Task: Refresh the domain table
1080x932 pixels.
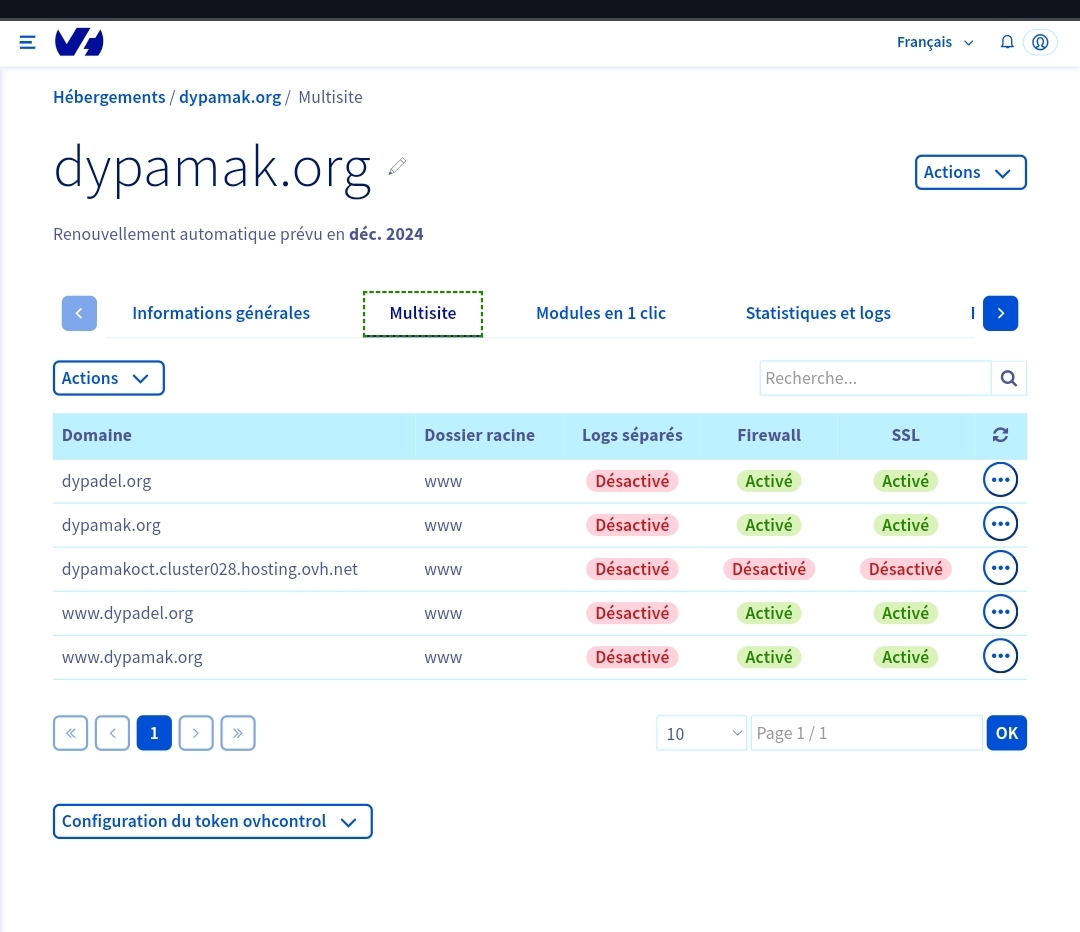Action: [x=1000, y=435]
